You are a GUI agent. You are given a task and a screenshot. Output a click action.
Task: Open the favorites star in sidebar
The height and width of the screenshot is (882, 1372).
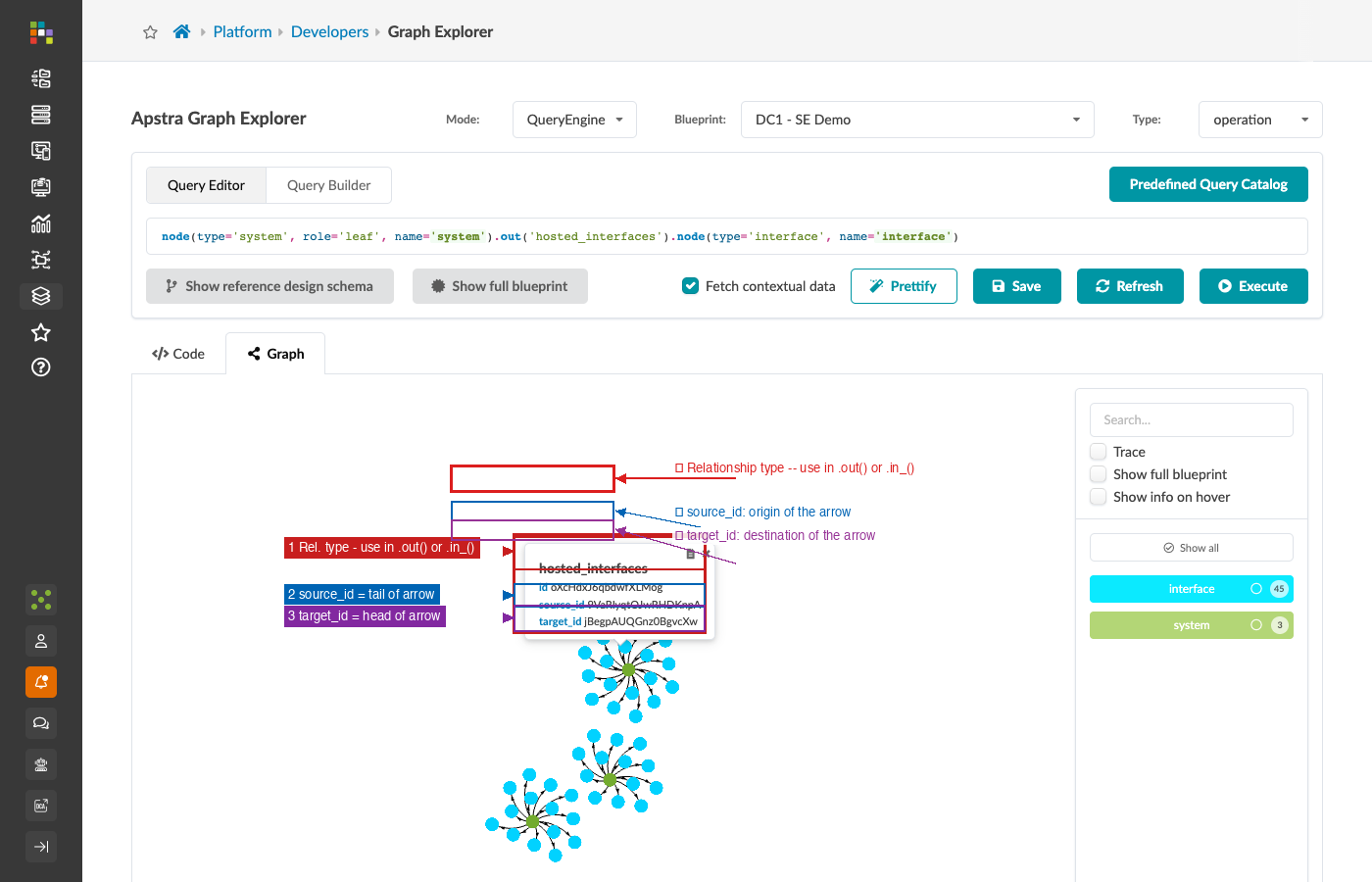[x=41, y=332]
